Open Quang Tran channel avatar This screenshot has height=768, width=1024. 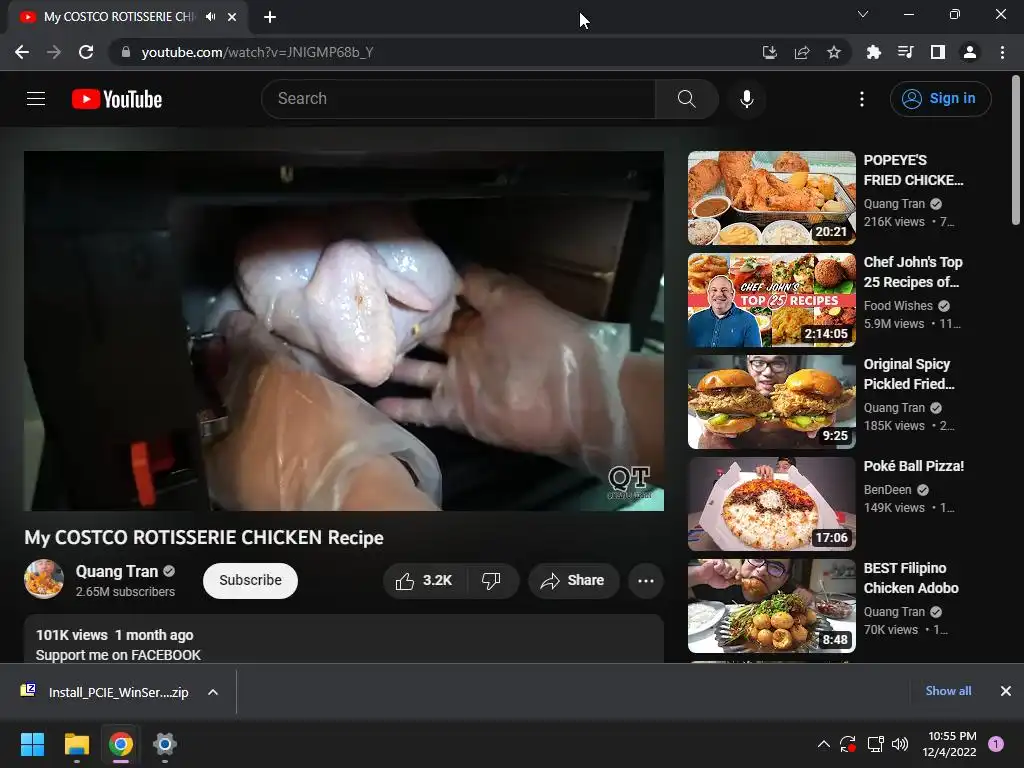[44, 579]
